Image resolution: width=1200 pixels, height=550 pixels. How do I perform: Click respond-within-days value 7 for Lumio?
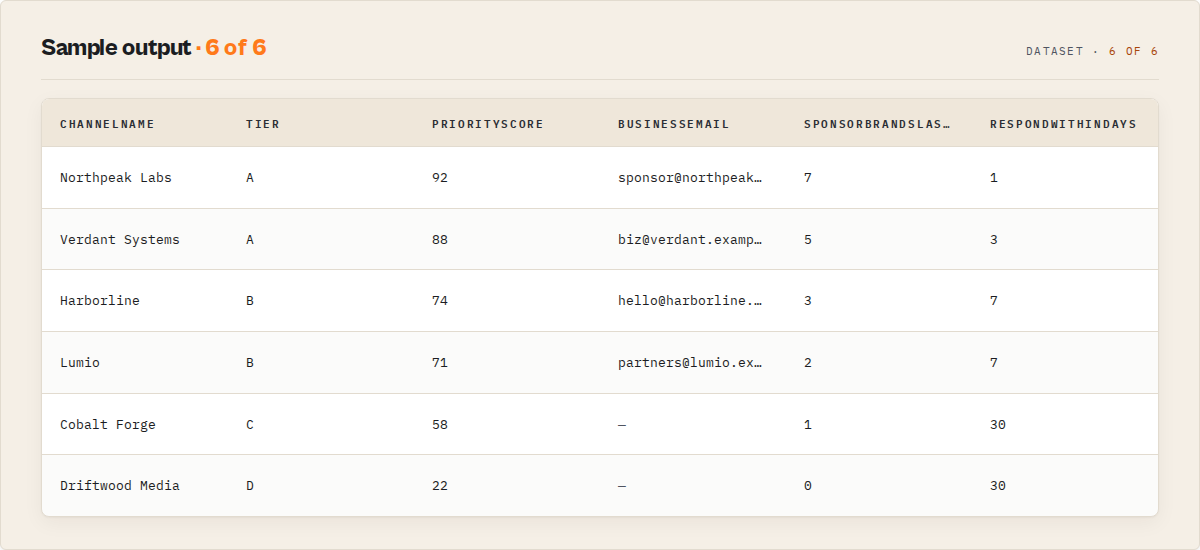pos(994,363)
